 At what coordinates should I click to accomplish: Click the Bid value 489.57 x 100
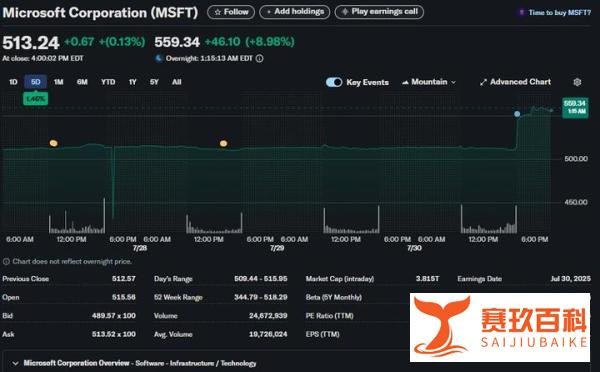coord(114,316)
